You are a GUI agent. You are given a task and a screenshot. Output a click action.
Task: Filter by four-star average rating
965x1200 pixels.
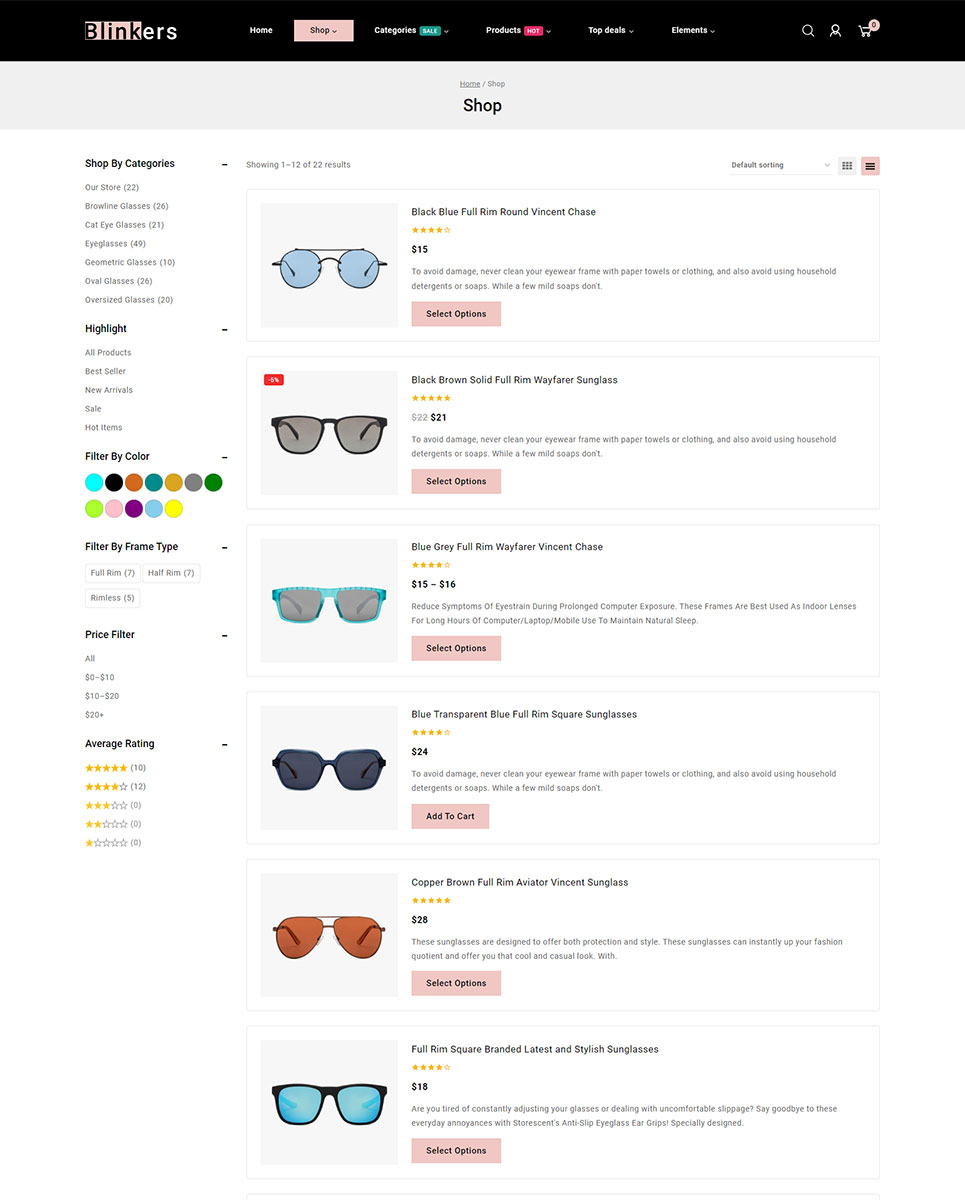pos(106,787)
